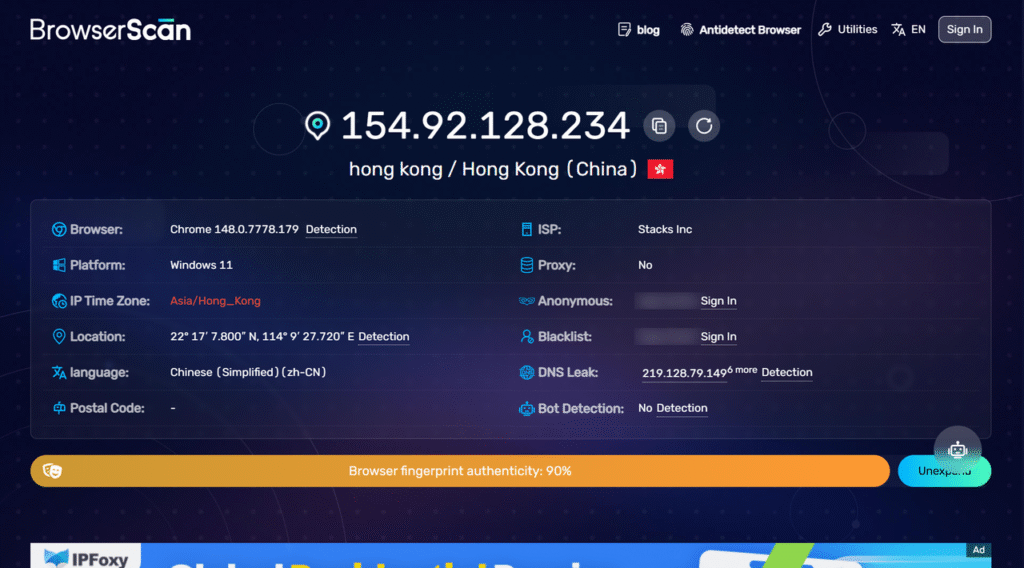Click the IPFoxy ad banner
Viewport: 1024px width, 568px height.
point(511,555)
